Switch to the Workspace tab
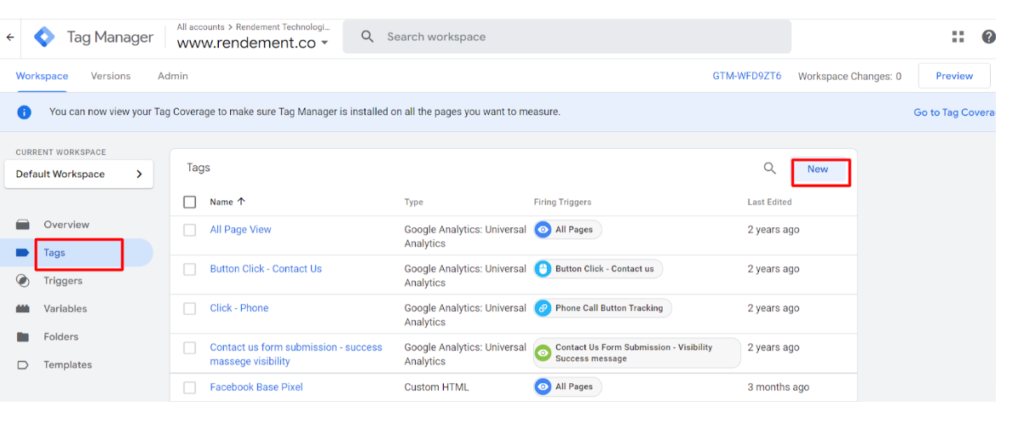The height and width of the screenshot is (435, 1024). (x=42, y=76)
